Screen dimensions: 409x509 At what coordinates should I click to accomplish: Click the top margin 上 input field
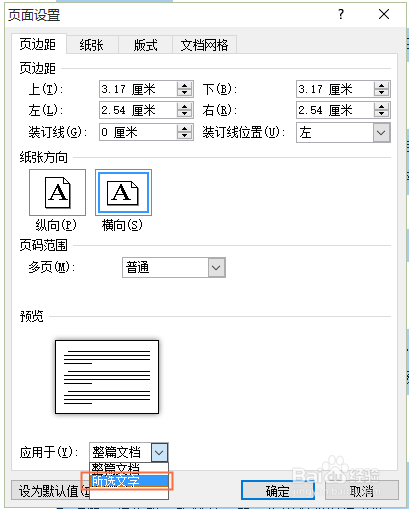pos(138,89)
